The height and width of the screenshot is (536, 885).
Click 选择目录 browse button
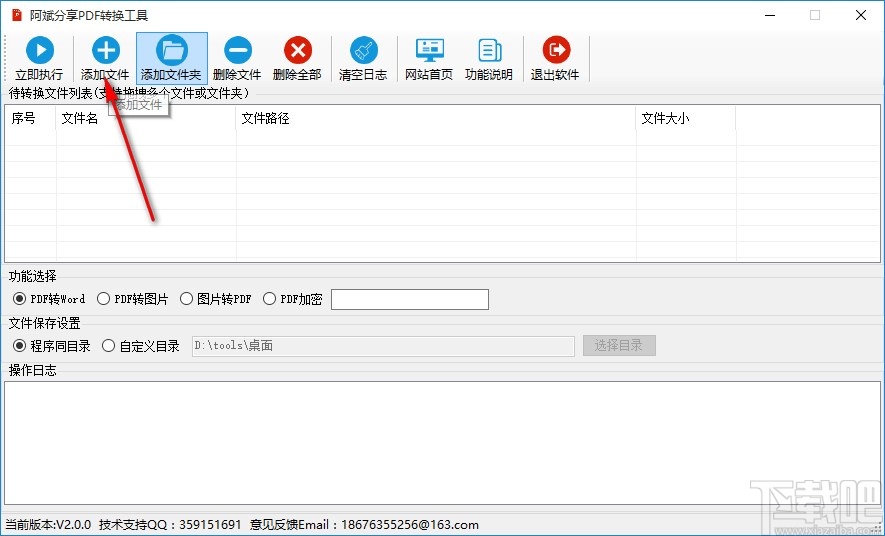pos(619,346)
